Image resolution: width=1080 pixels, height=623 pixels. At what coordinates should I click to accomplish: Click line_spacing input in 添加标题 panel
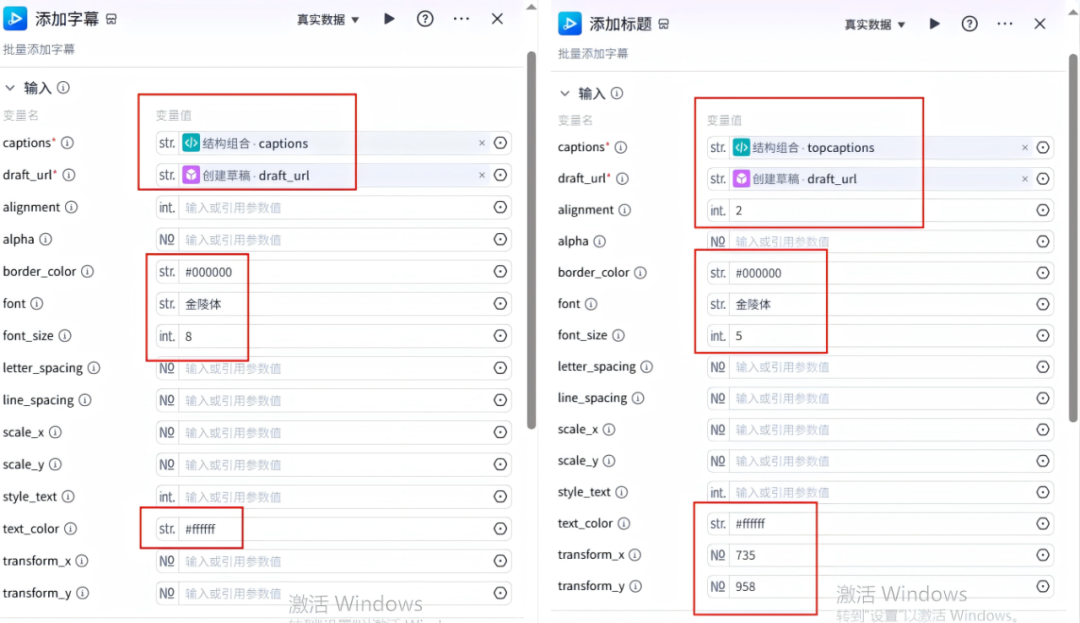[880, 399]
